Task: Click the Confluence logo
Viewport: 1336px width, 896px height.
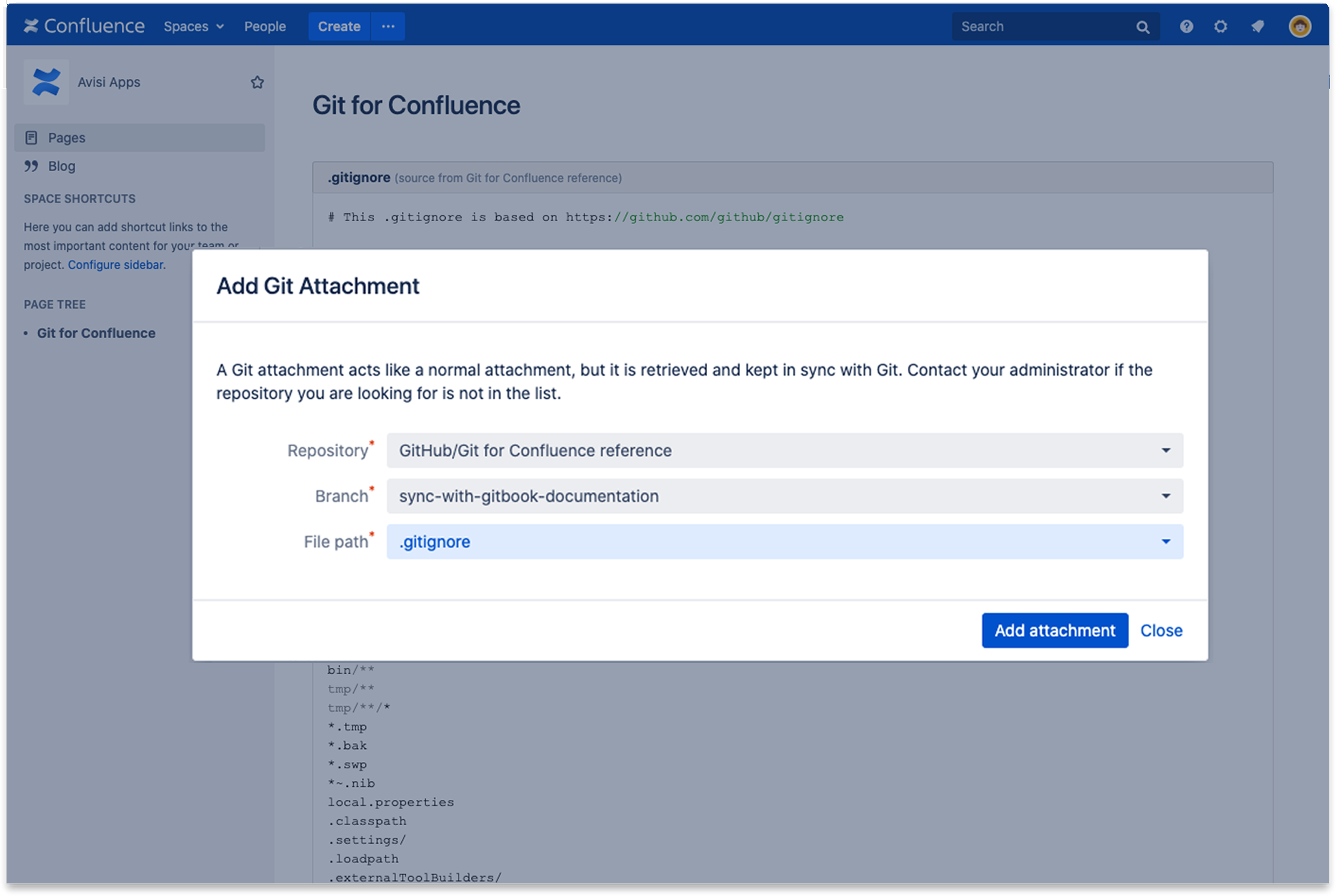Action: pos(84,26)
